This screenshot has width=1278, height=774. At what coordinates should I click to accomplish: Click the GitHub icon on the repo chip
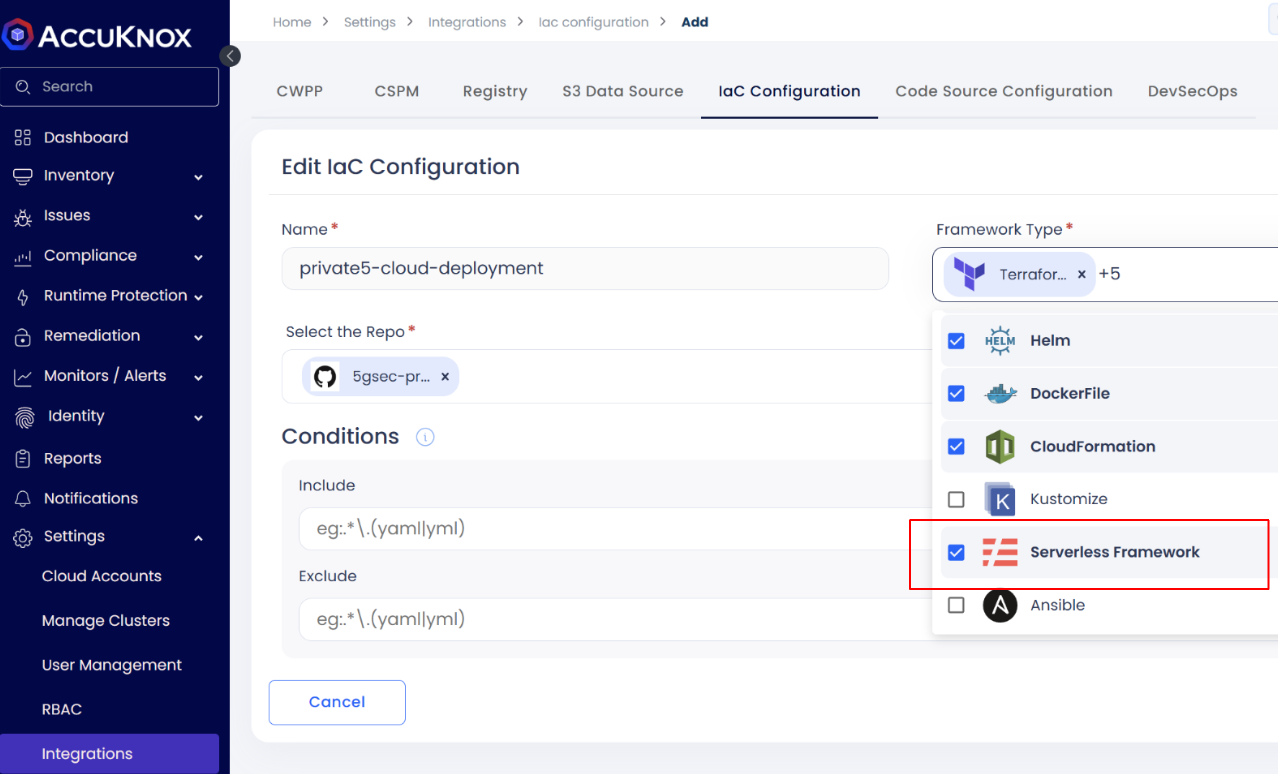(327, 377)
